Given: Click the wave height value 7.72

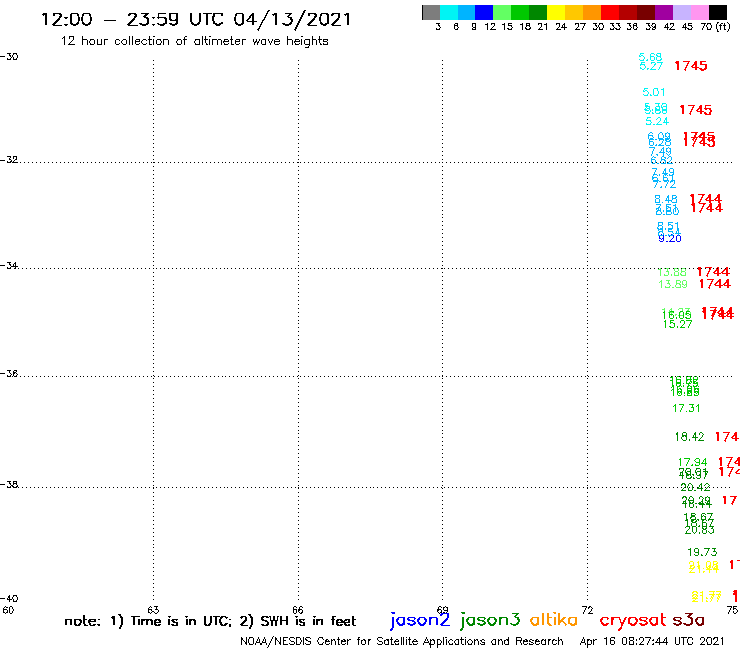Looking at the screenshot, I should pos(664,184).
